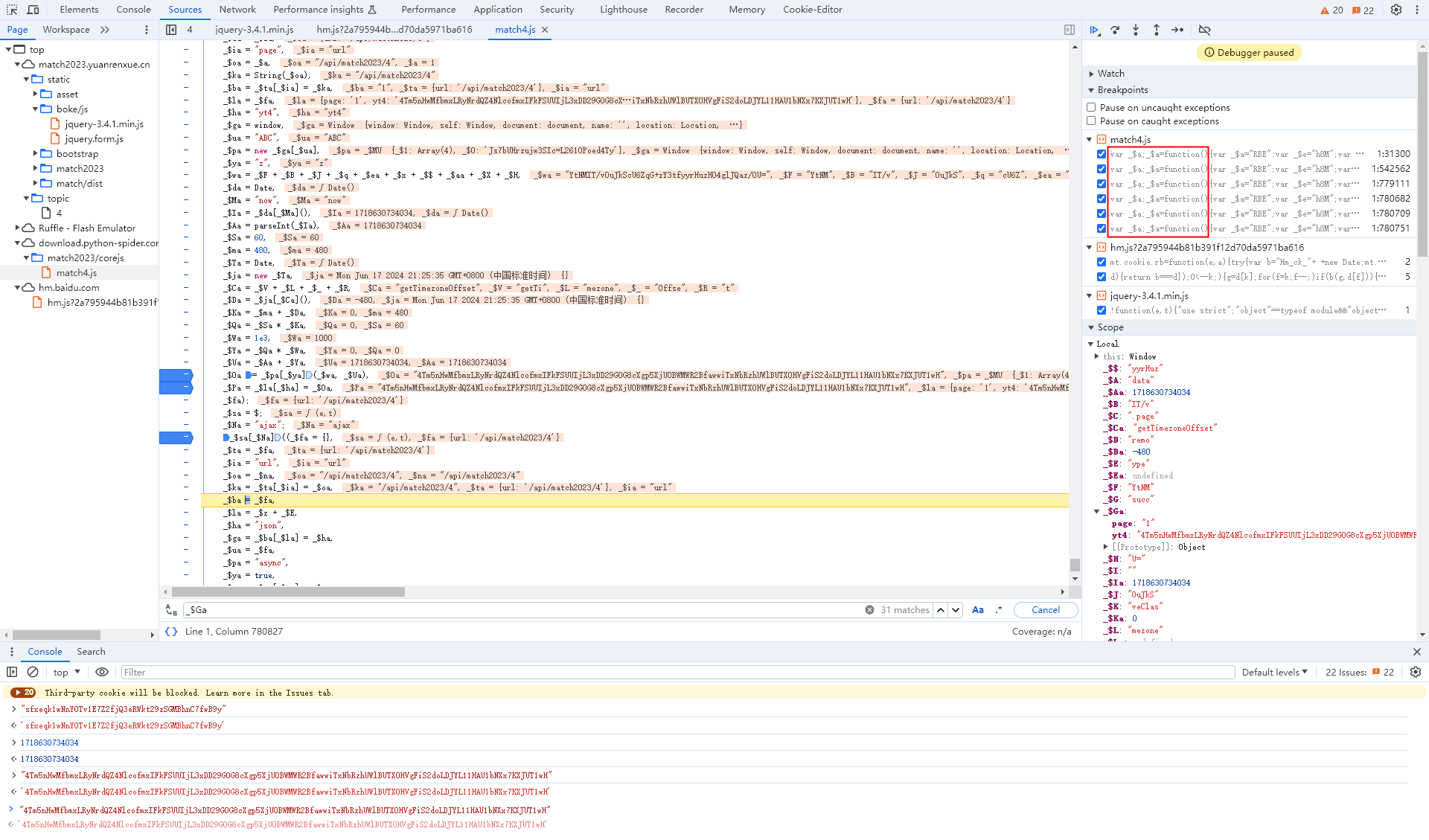Image resolution: width=1429 pixels, height=840 pixels.
Task: Toggle the navigator sidebar icon
Action: tap(171, 30)
